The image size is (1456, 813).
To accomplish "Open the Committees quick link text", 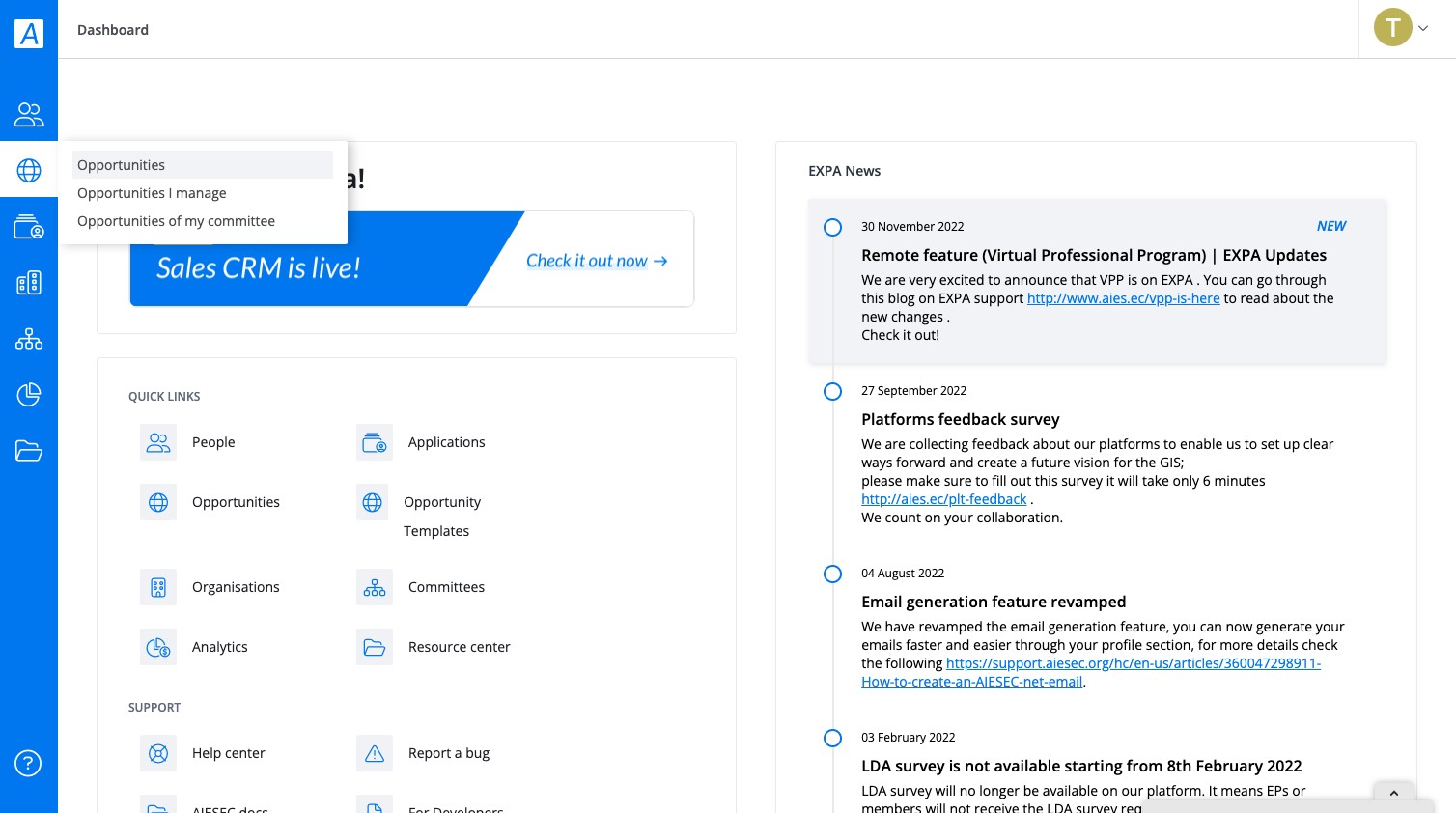I will point(446,587).
